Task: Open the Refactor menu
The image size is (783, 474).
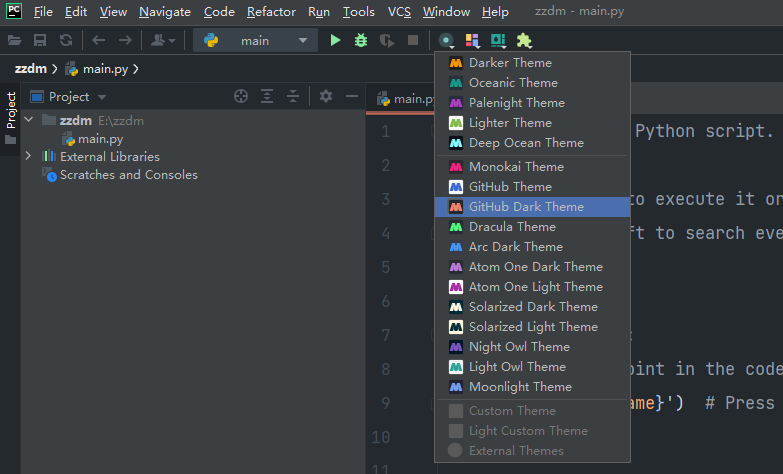Action: pos(271,11)
